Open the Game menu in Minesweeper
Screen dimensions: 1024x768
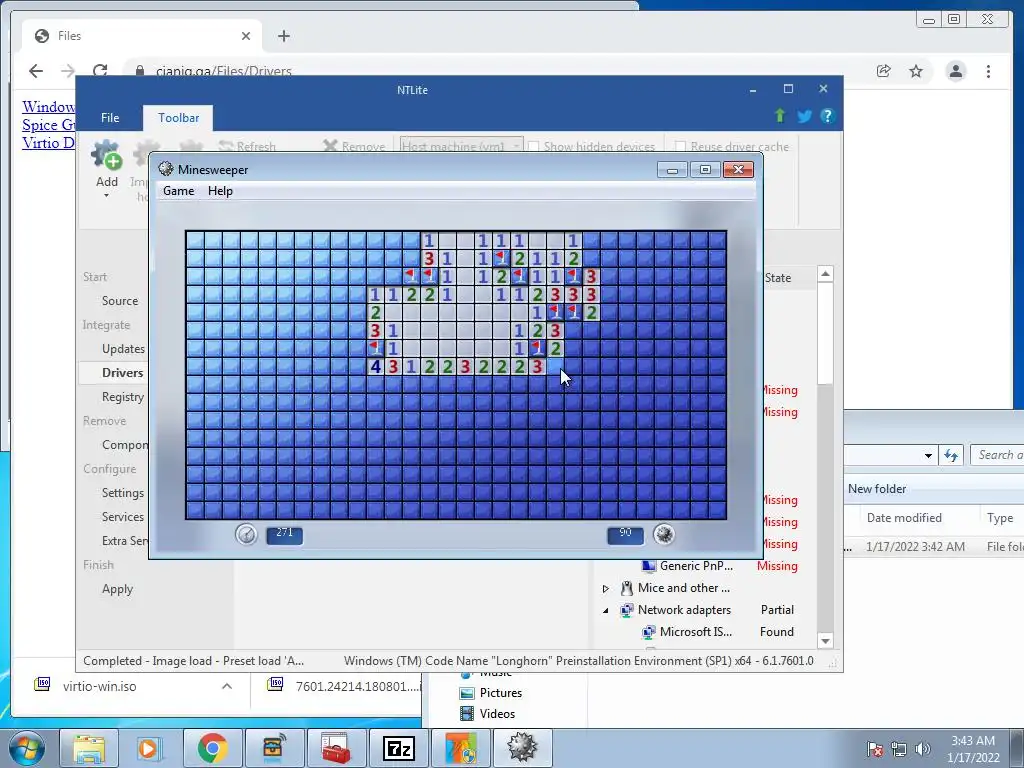click(x=178, y=191)
